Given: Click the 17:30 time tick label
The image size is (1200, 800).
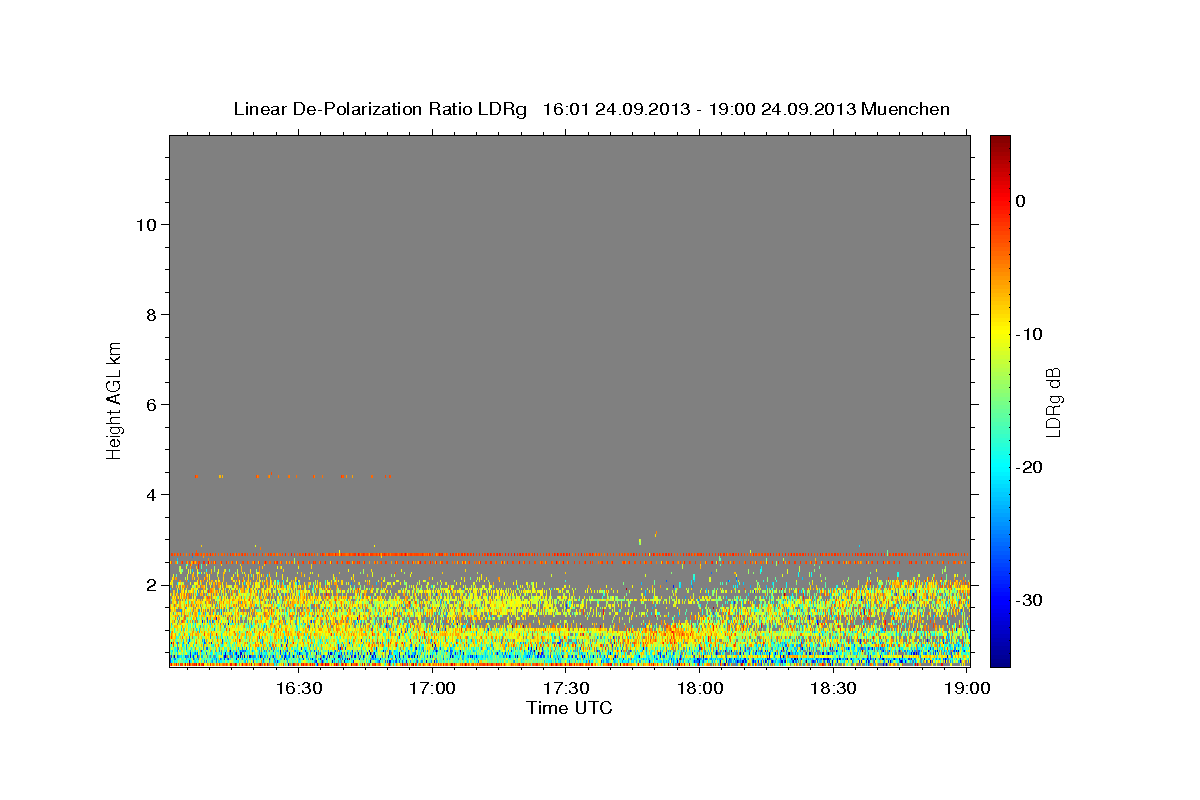Looking at the screenshot, I should (x=566, y=688).
